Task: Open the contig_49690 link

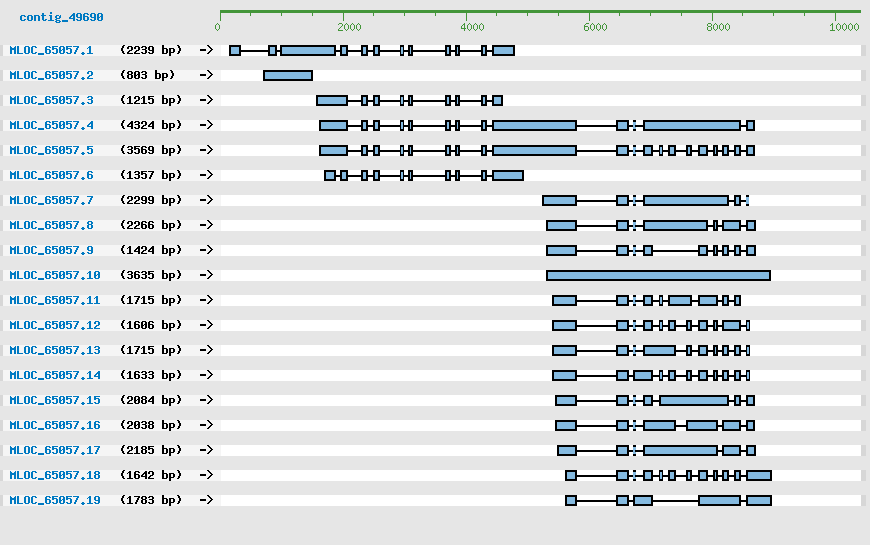Action: click(61, 18)
